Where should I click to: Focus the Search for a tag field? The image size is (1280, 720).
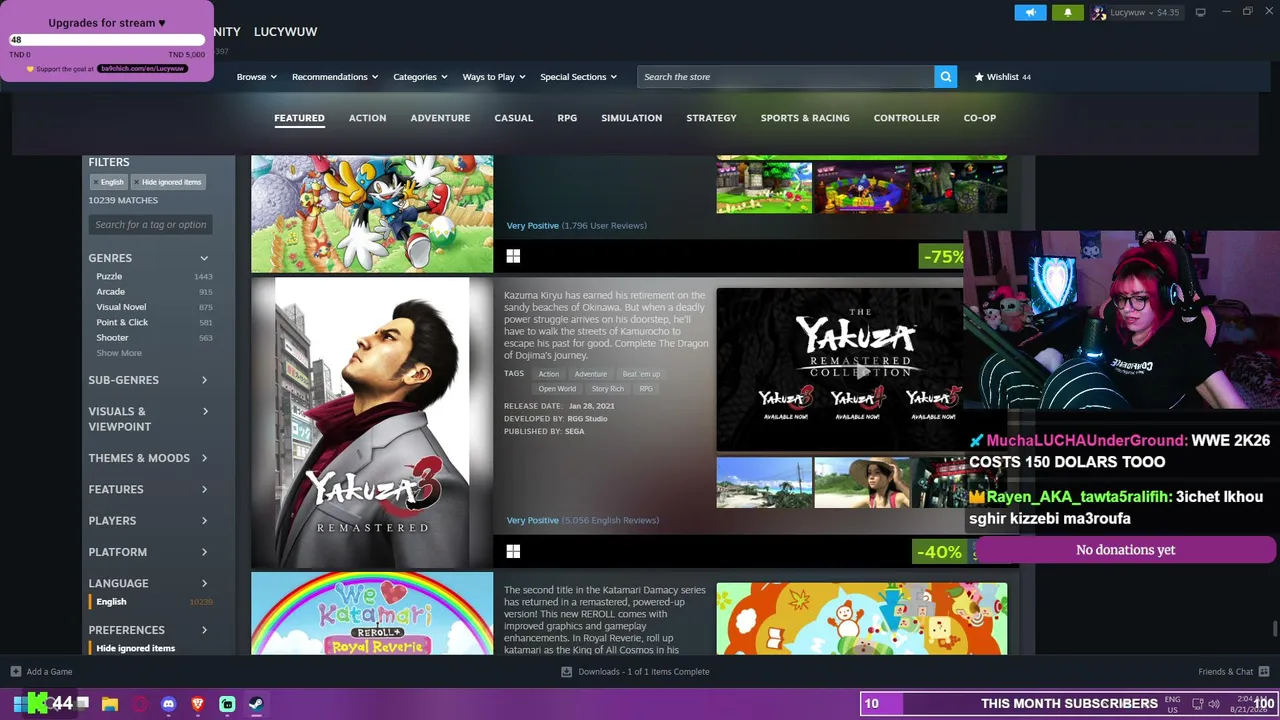[150, 225]
